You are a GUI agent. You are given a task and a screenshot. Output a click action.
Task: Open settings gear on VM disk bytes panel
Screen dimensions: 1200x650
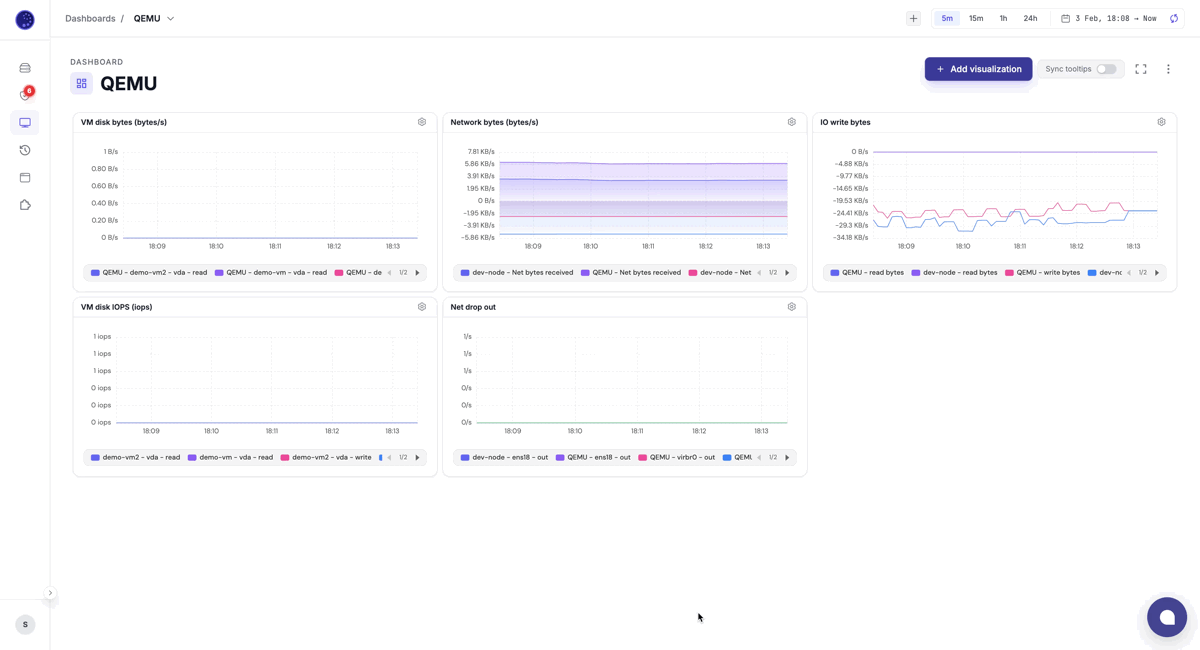tap(422, 122)
